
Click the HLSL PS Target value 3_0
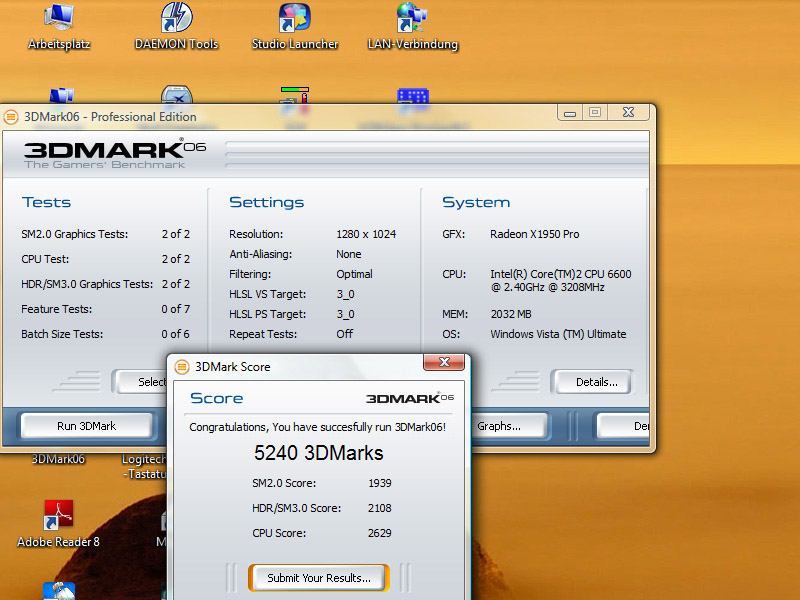pos(345,314)
